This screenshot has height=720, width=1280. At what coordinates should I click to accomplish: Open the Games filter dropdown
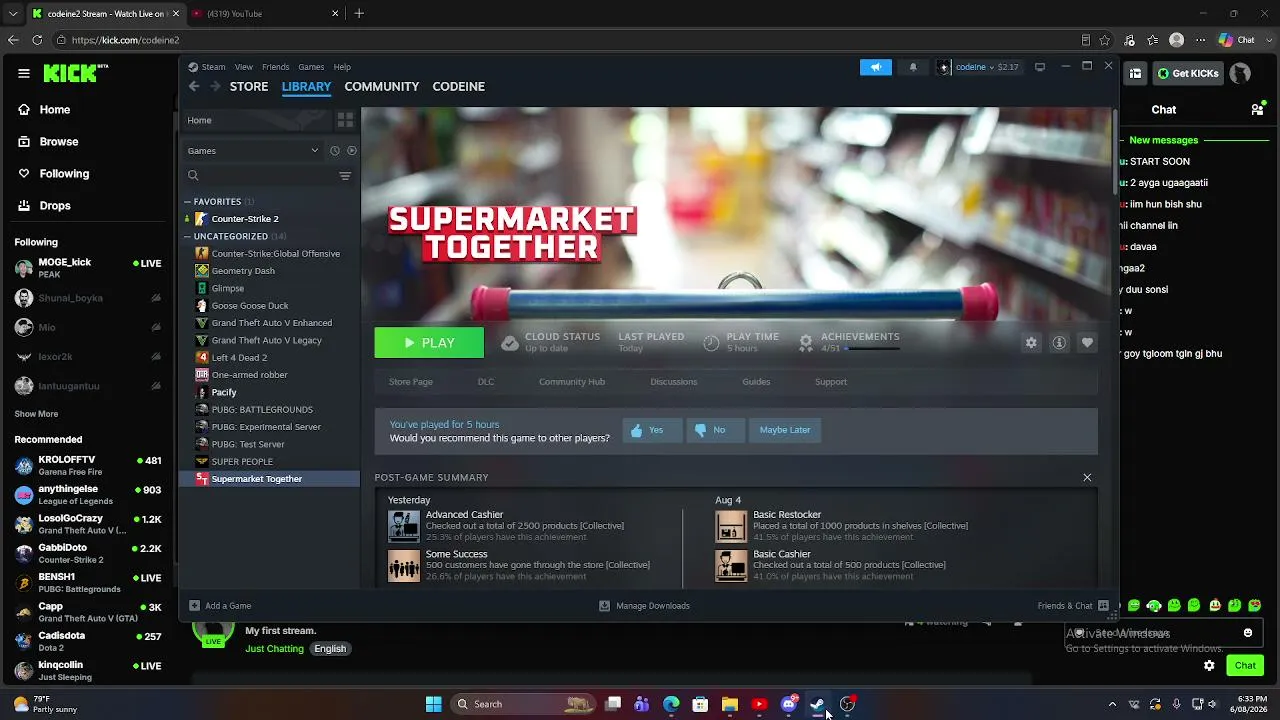[x=252, y=151]
